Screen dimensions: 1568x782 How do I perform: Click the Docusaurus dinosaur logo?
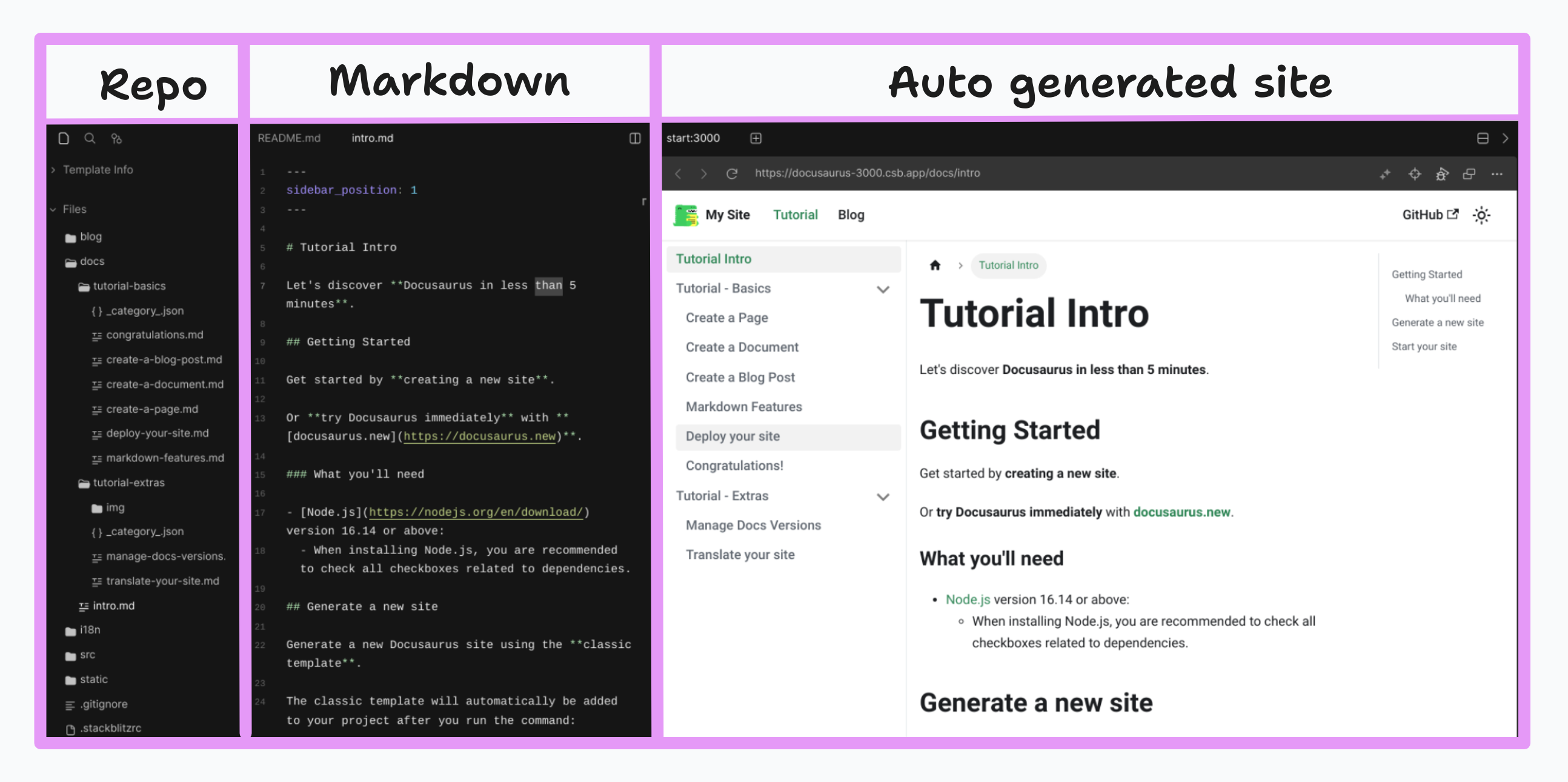tap(686, 215)
